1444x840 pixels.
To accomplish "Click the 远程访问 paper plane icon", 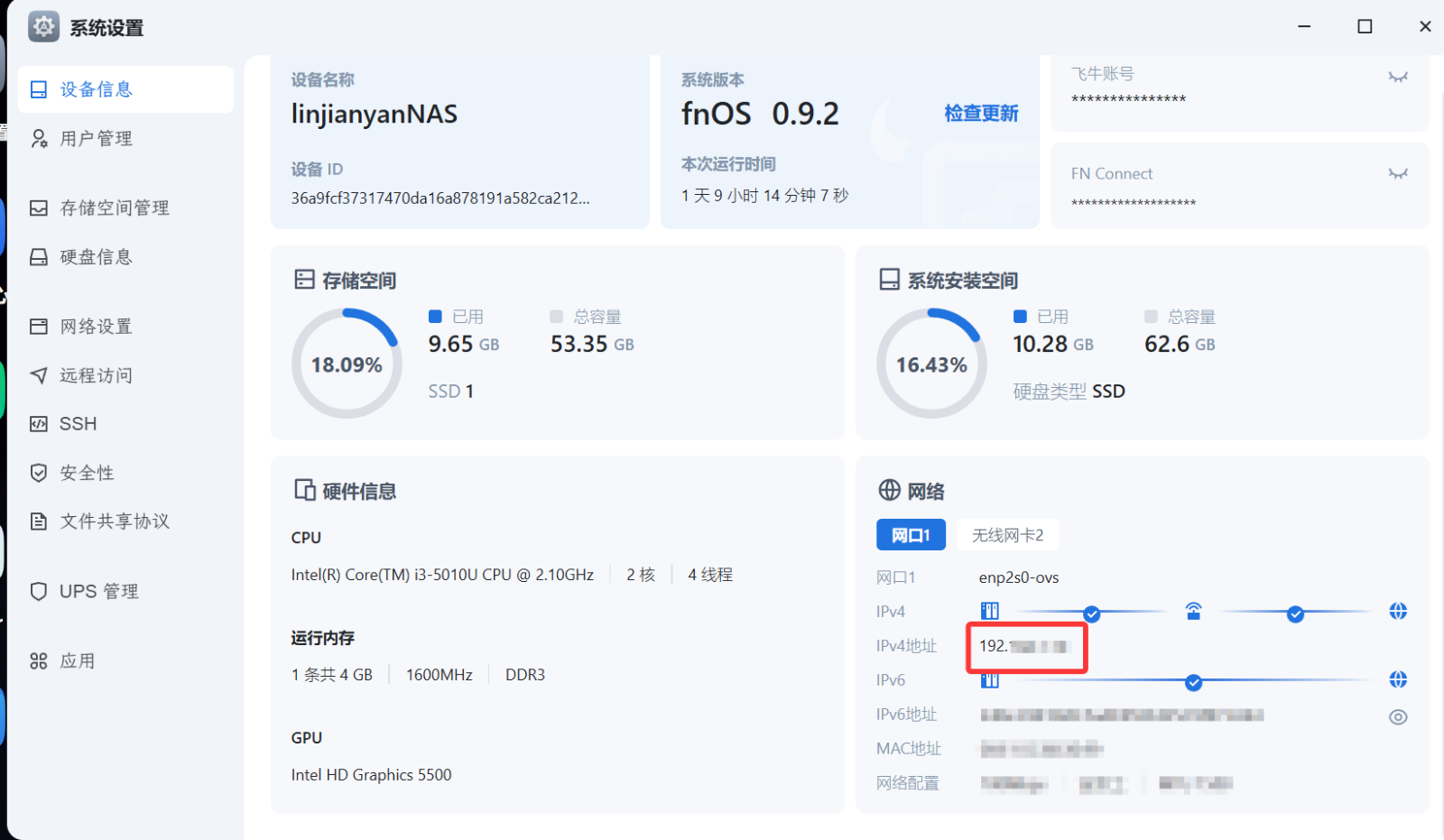I will [x=39, y=375].
